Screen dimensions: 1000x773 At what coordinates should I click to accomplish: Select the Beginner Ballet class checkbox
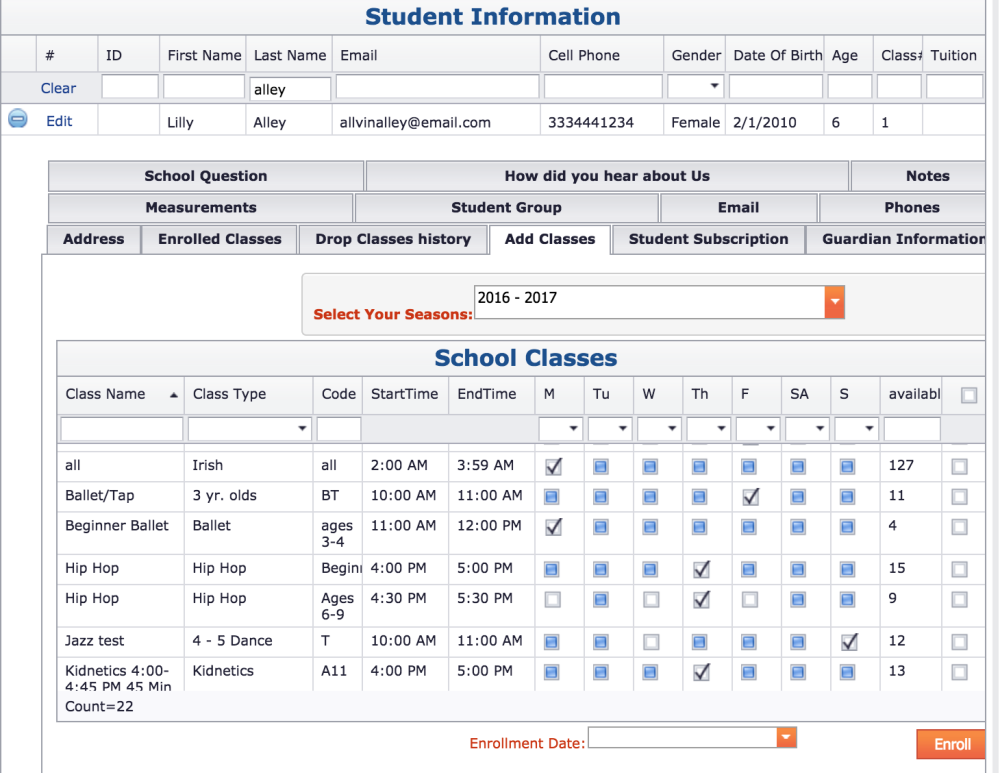(959, 527)
